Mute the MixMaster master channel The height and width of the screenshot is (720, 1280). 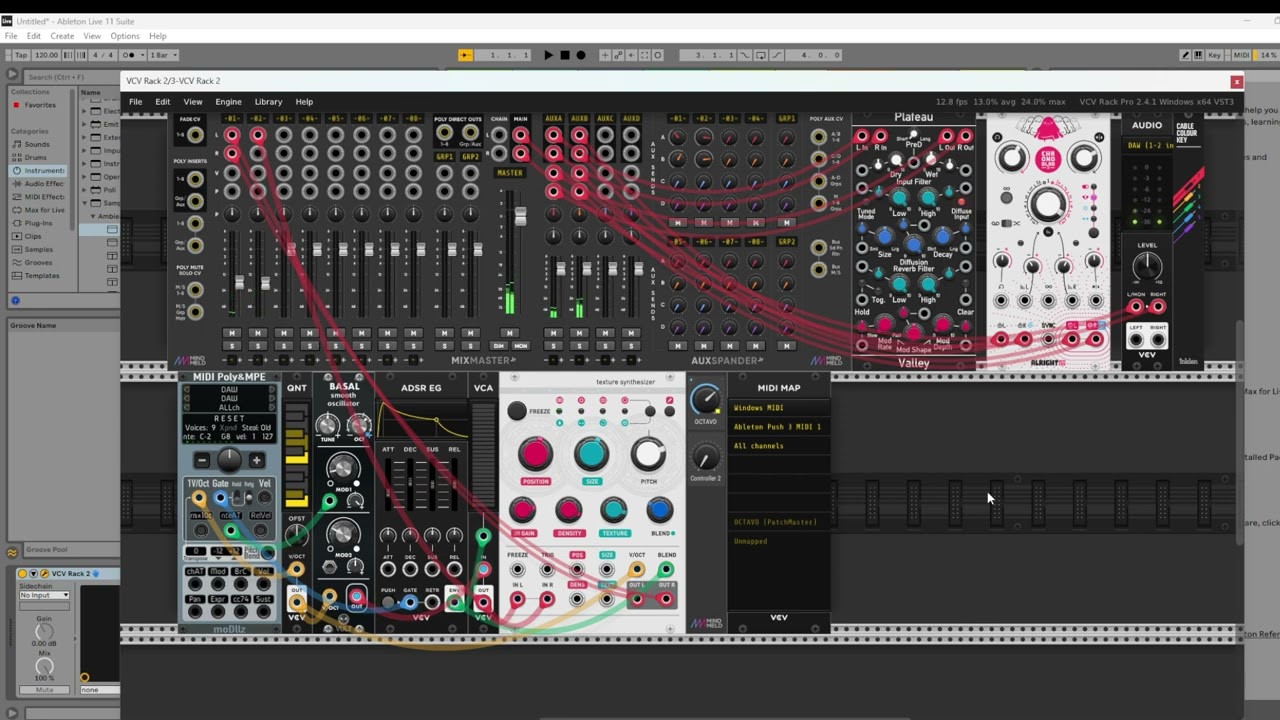509,333
